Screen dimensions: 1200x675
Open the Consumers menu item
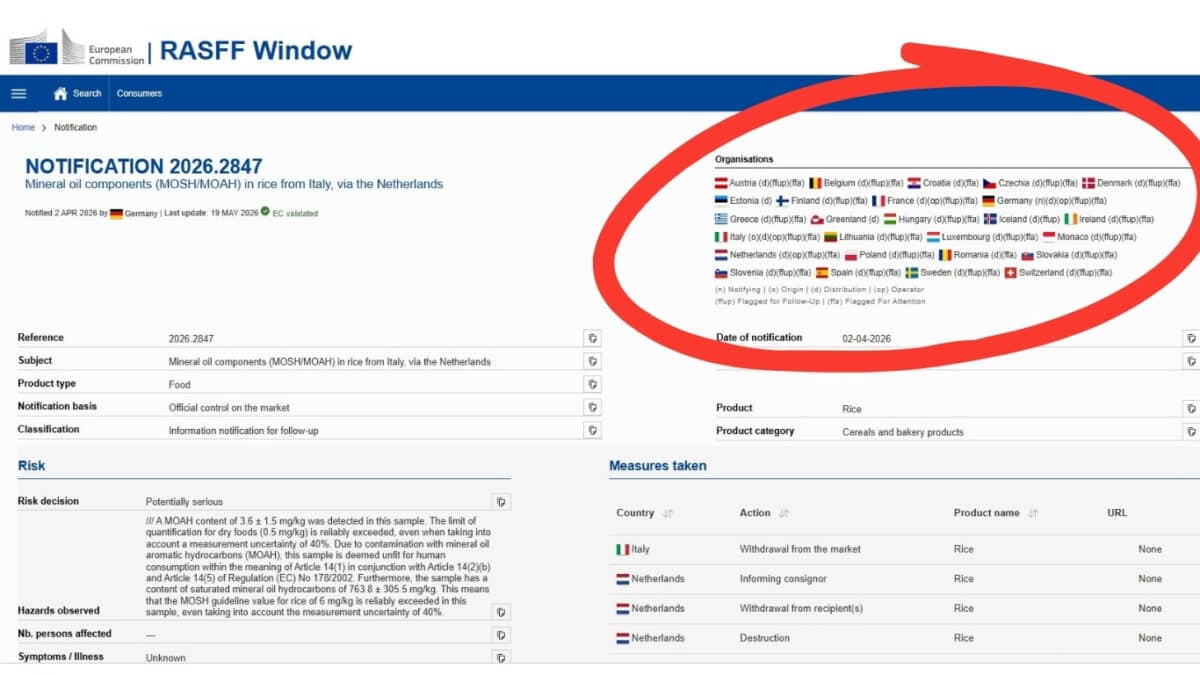coord(139,93)
